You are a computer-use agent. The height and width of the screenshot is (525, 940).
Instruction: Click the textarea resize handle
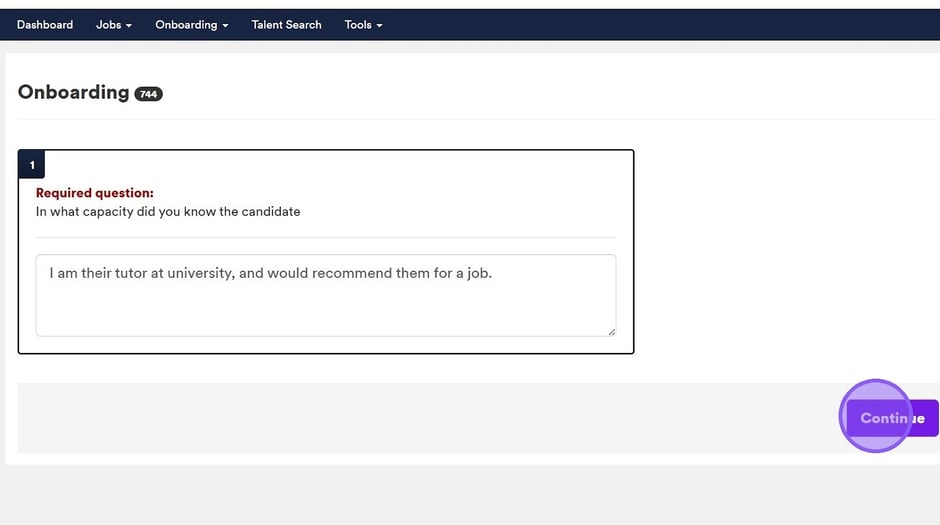(611, 331)
